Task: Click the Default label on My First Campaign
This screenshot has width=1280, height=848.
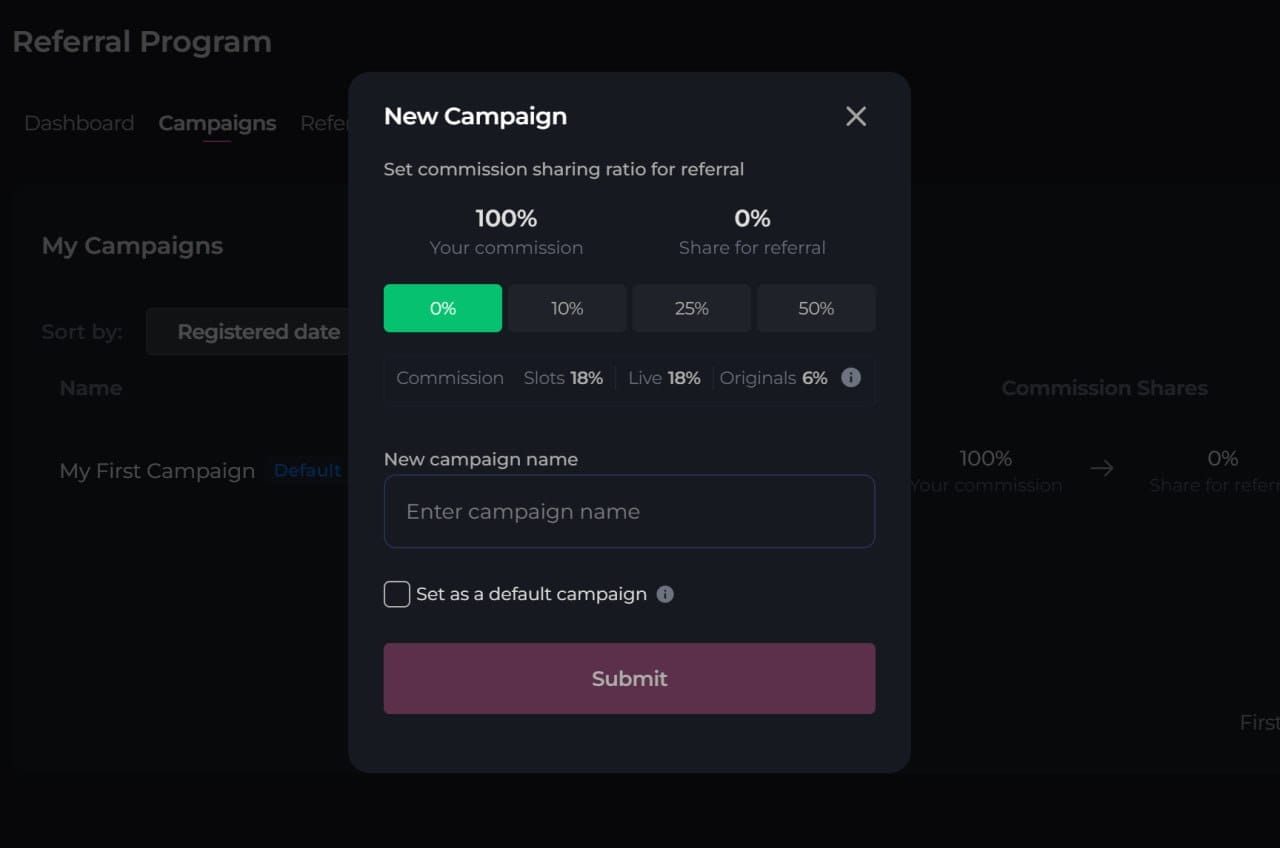Action: [x=308, y=470]
